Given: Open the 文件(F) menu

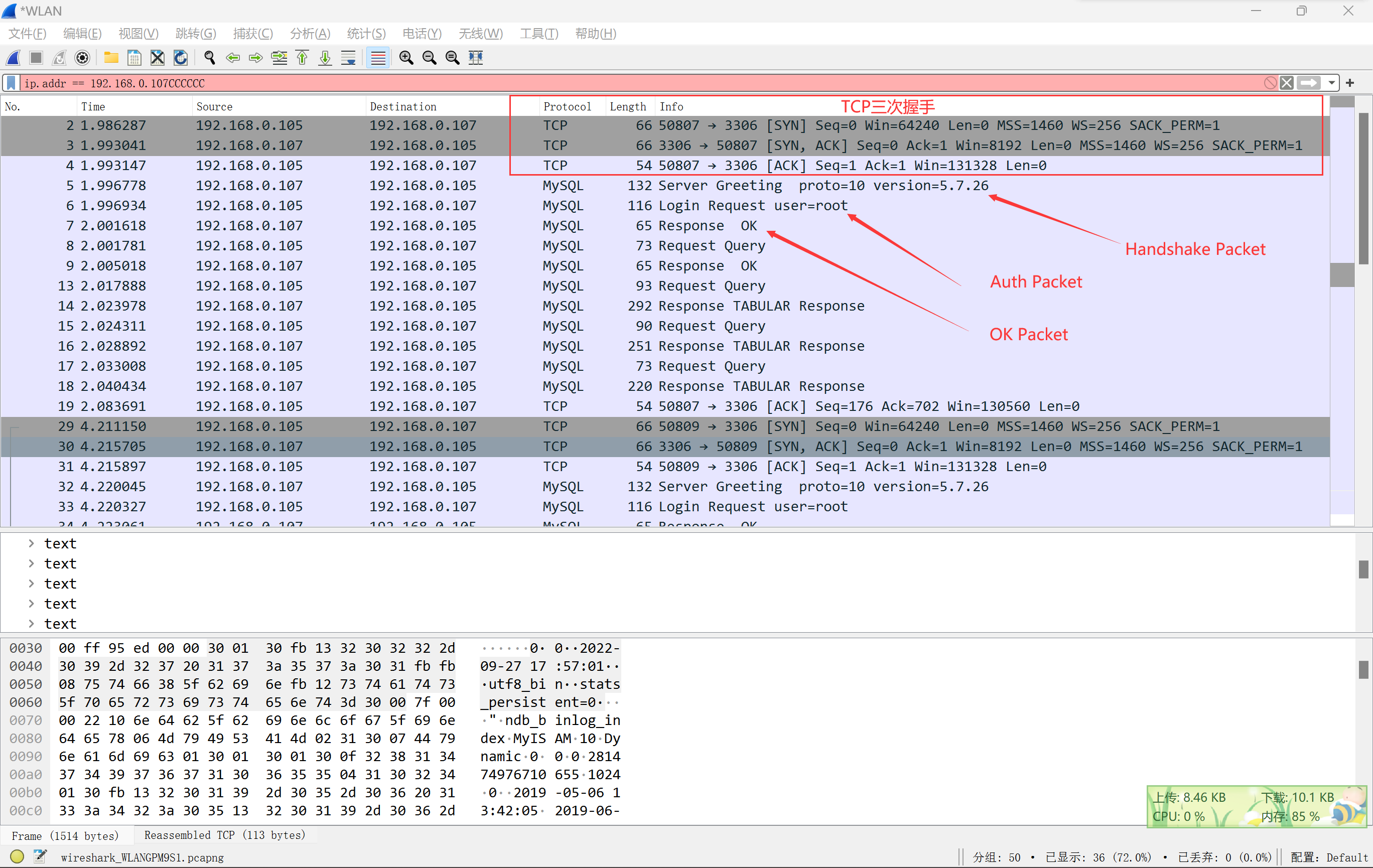Looking at the screenshot, I should 28,34.
